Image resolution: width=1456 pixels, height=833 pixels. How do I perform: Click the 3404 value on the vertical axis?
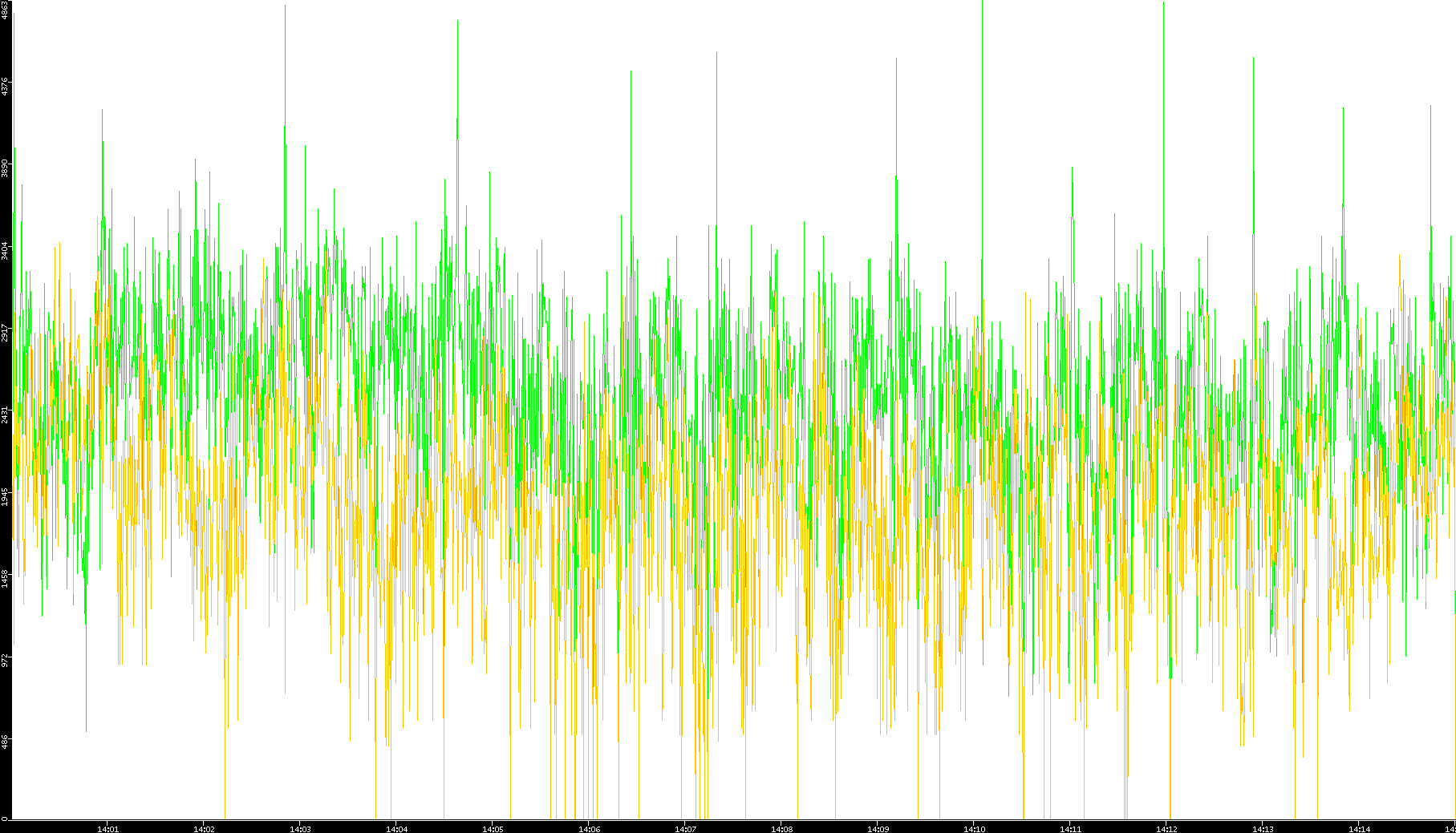tap(5, 250)
